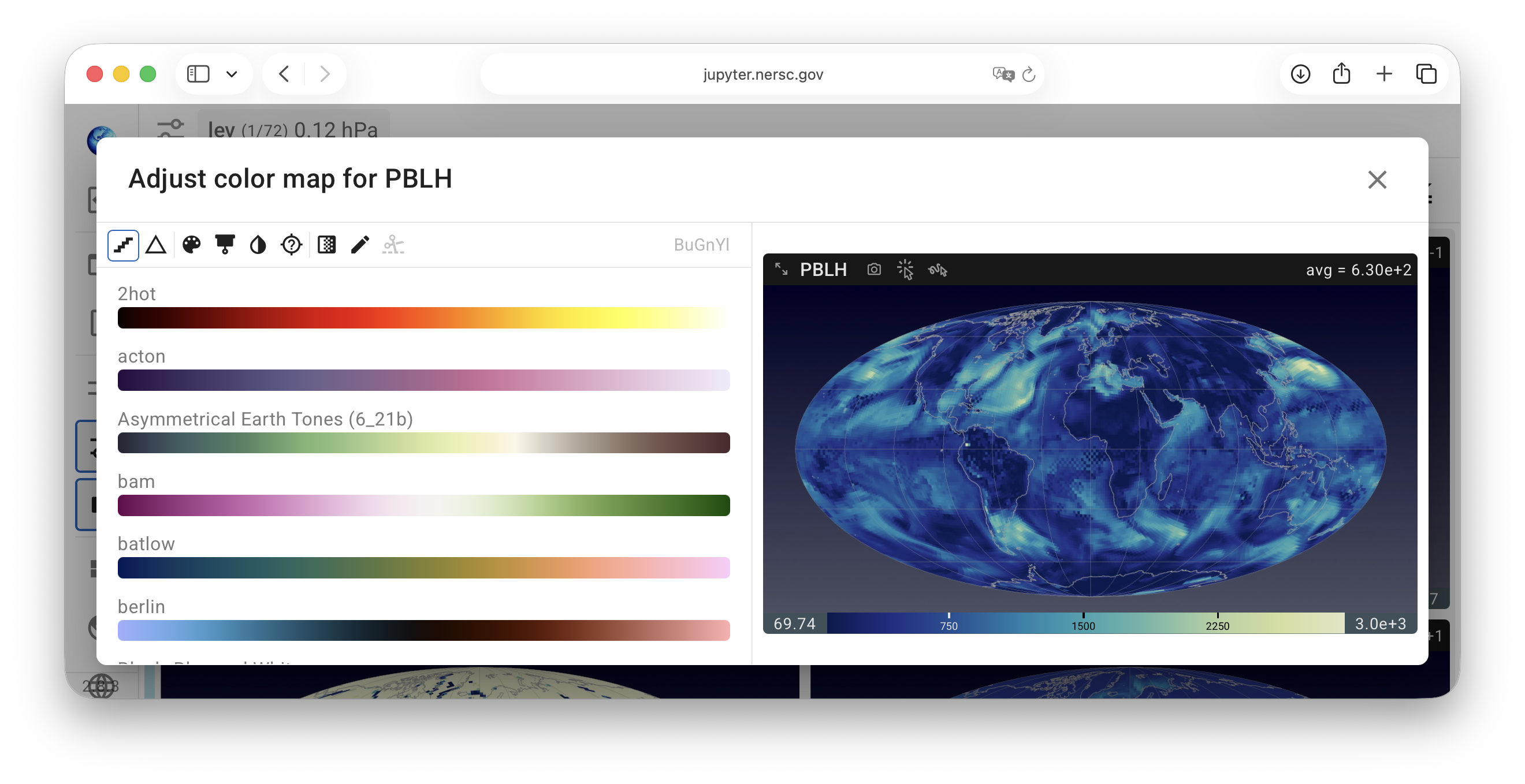The height and width of the screenshot is (784, 1525).
Task: Open the color palette icon
Action: click(x=191, y=245)
